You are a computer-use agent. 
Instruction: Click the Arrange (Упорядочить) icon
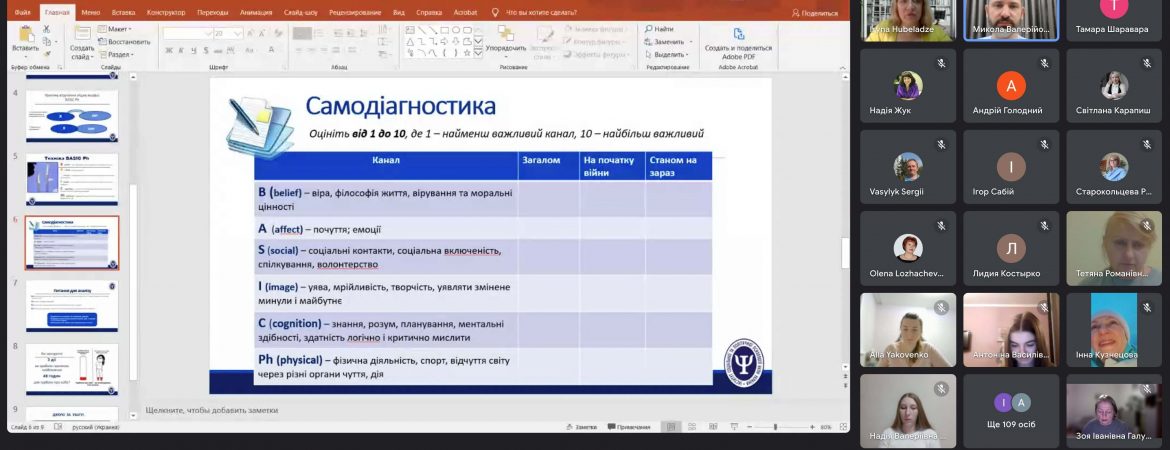(505, 34)
